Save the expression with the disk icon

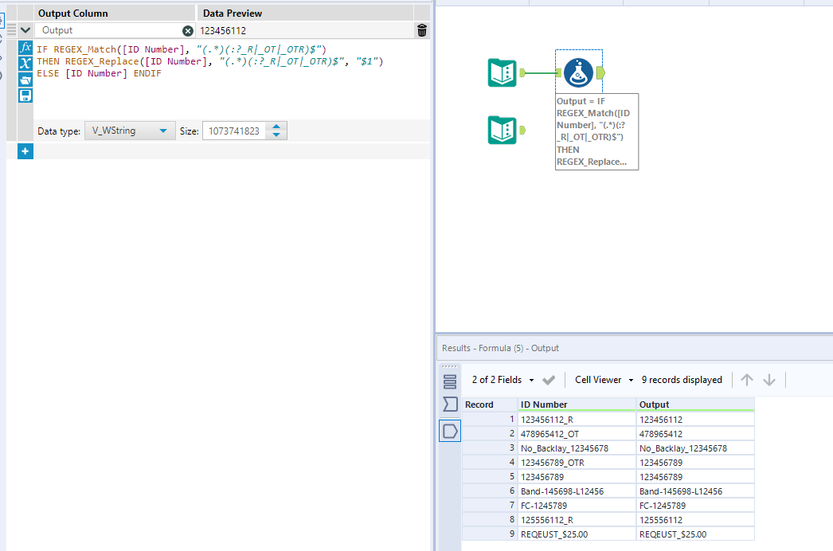coord(25,96)
